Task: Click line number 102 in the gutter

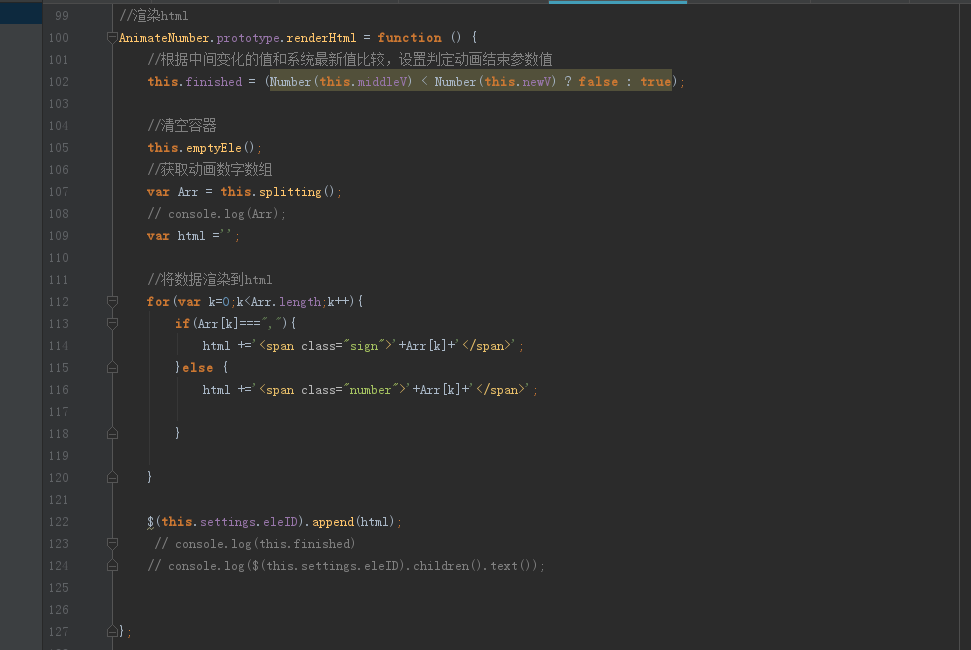Action: click(x=59, y=82)
